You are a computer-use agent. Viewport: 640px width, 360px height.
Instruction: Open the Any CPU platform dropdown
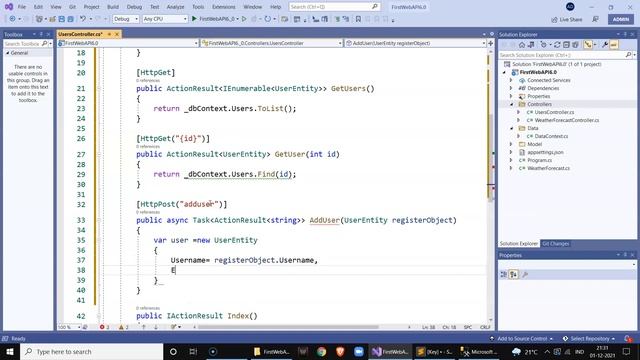point(165,19)
